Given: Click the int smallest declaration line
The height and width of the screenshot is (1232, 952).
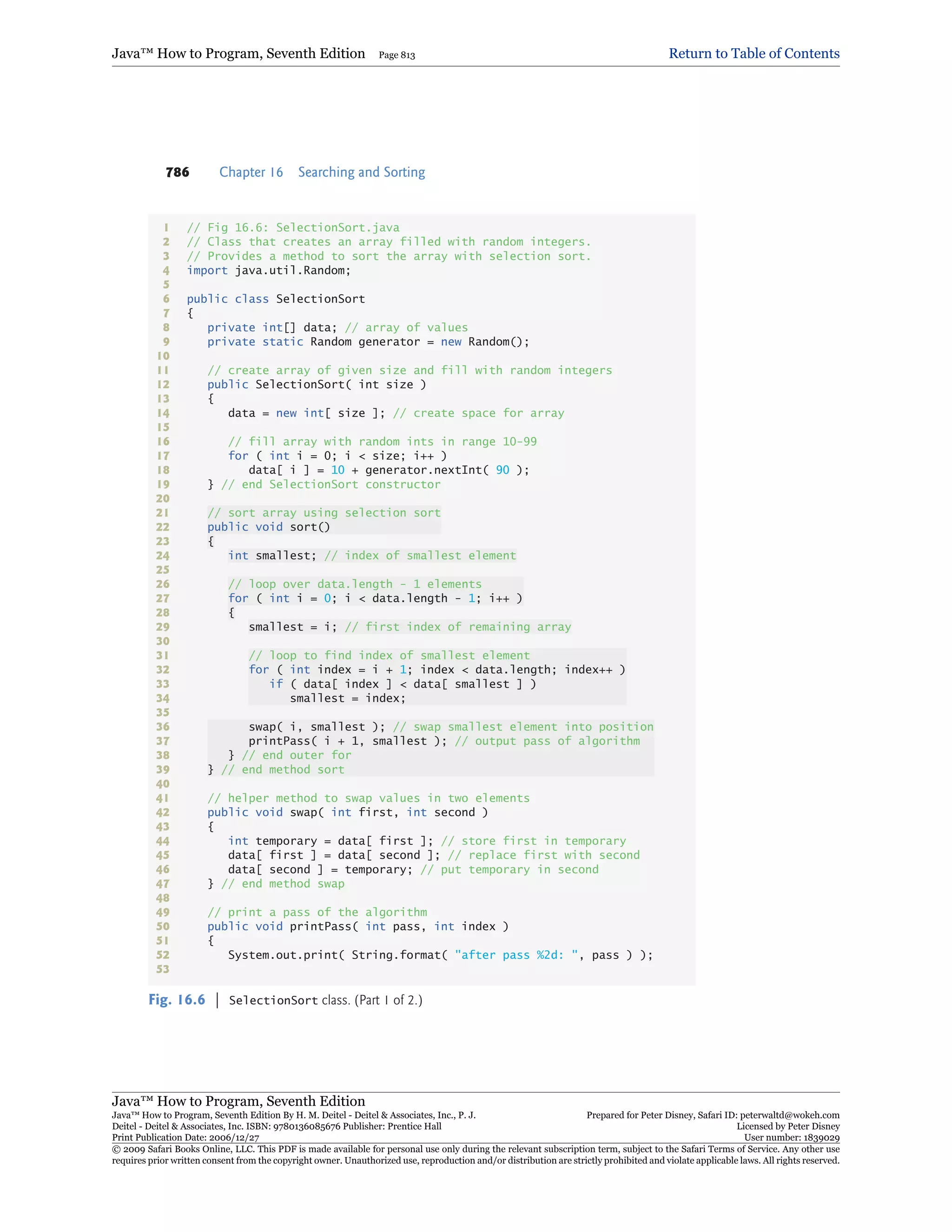Looking at the screenshot, I should tap(371, 556).
